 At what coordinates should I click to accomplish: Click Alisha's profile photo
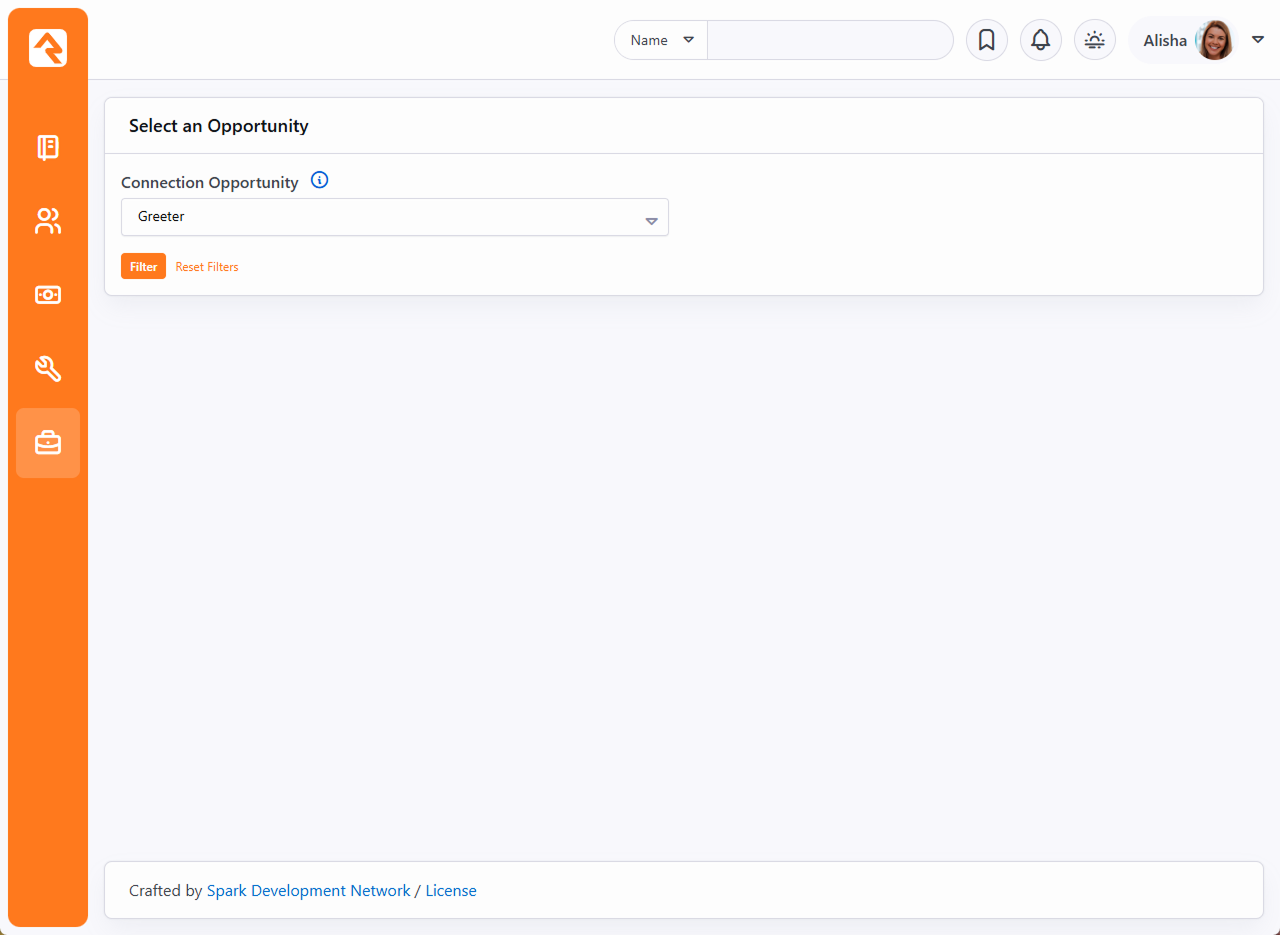[1214, 40]
